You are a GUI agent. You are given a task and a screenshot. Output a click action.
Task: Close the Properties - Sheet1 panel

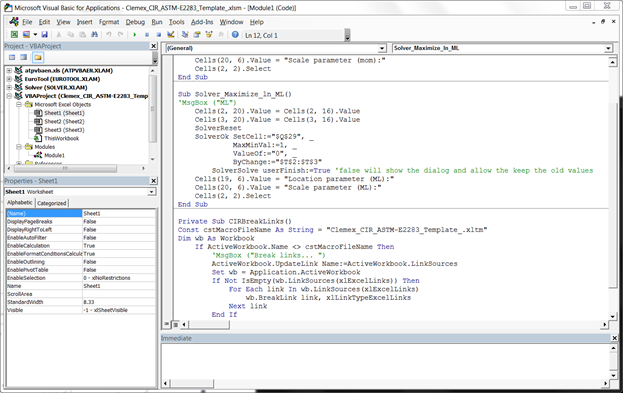(154, 181)
